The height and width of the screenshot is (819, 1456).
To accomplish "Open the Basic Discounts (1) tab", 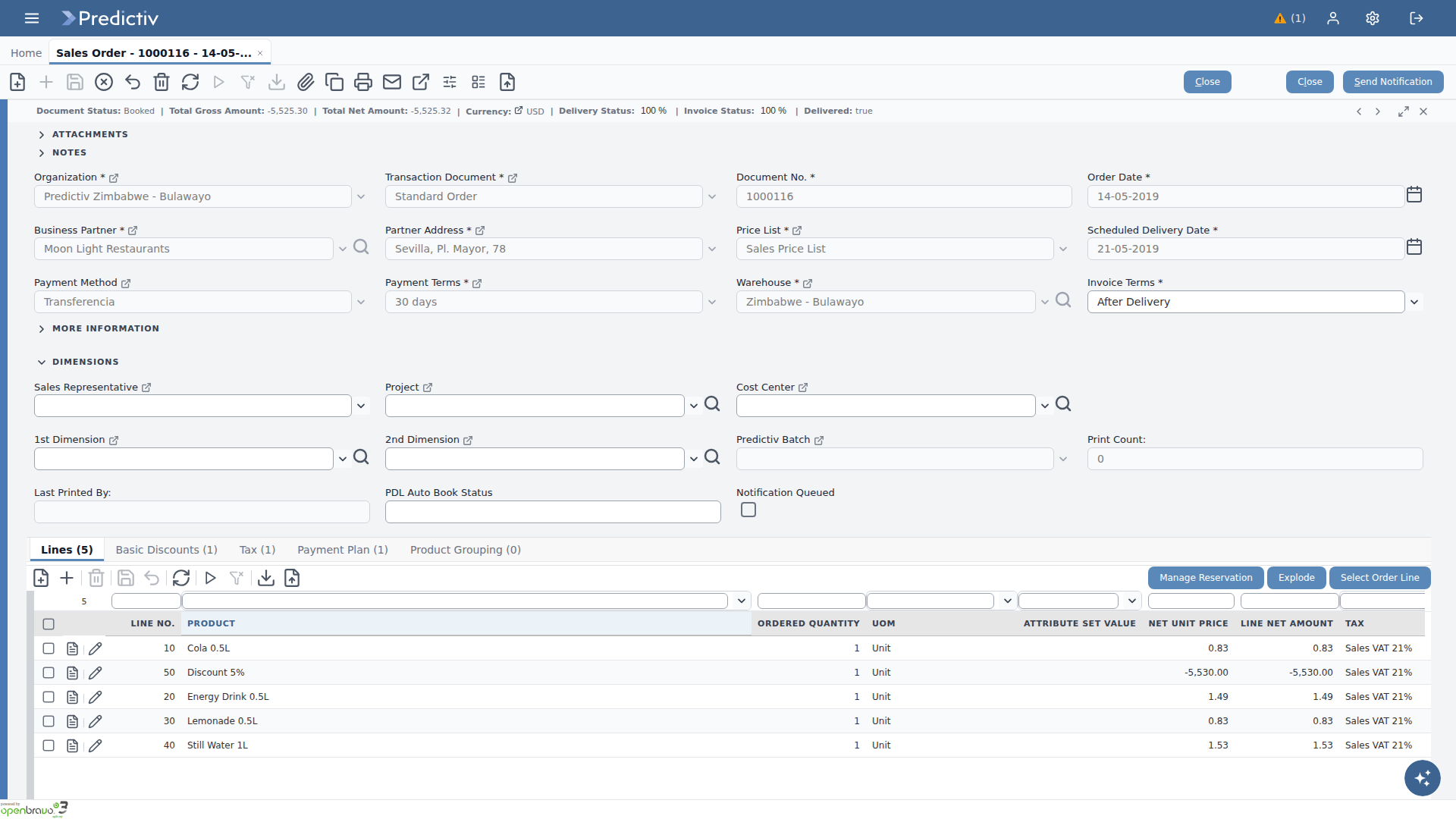I will pyautogui.click(x=166, y=550).
